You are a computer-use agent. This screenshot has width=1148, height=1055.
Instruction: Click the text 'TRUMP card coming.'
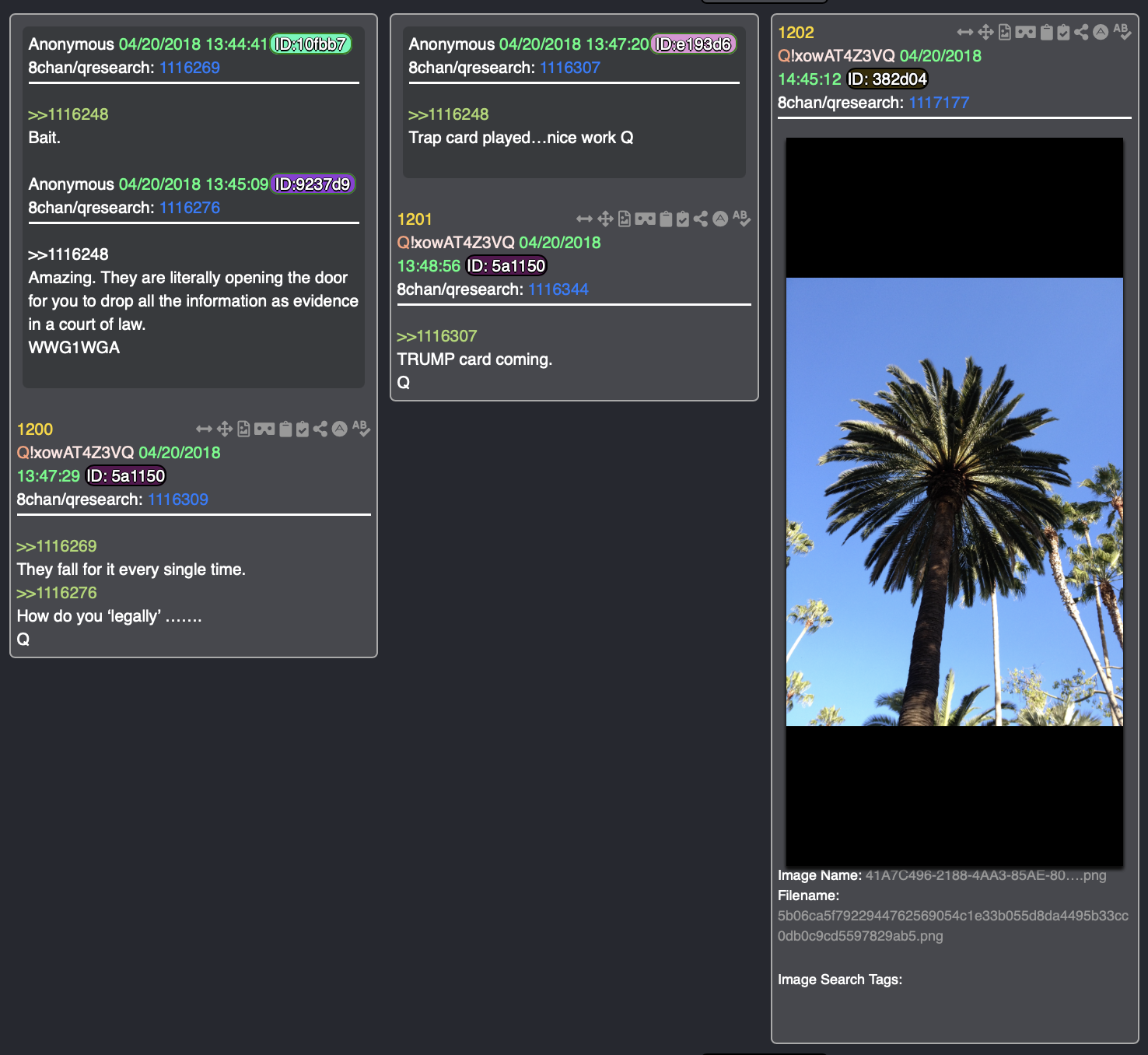474,359
